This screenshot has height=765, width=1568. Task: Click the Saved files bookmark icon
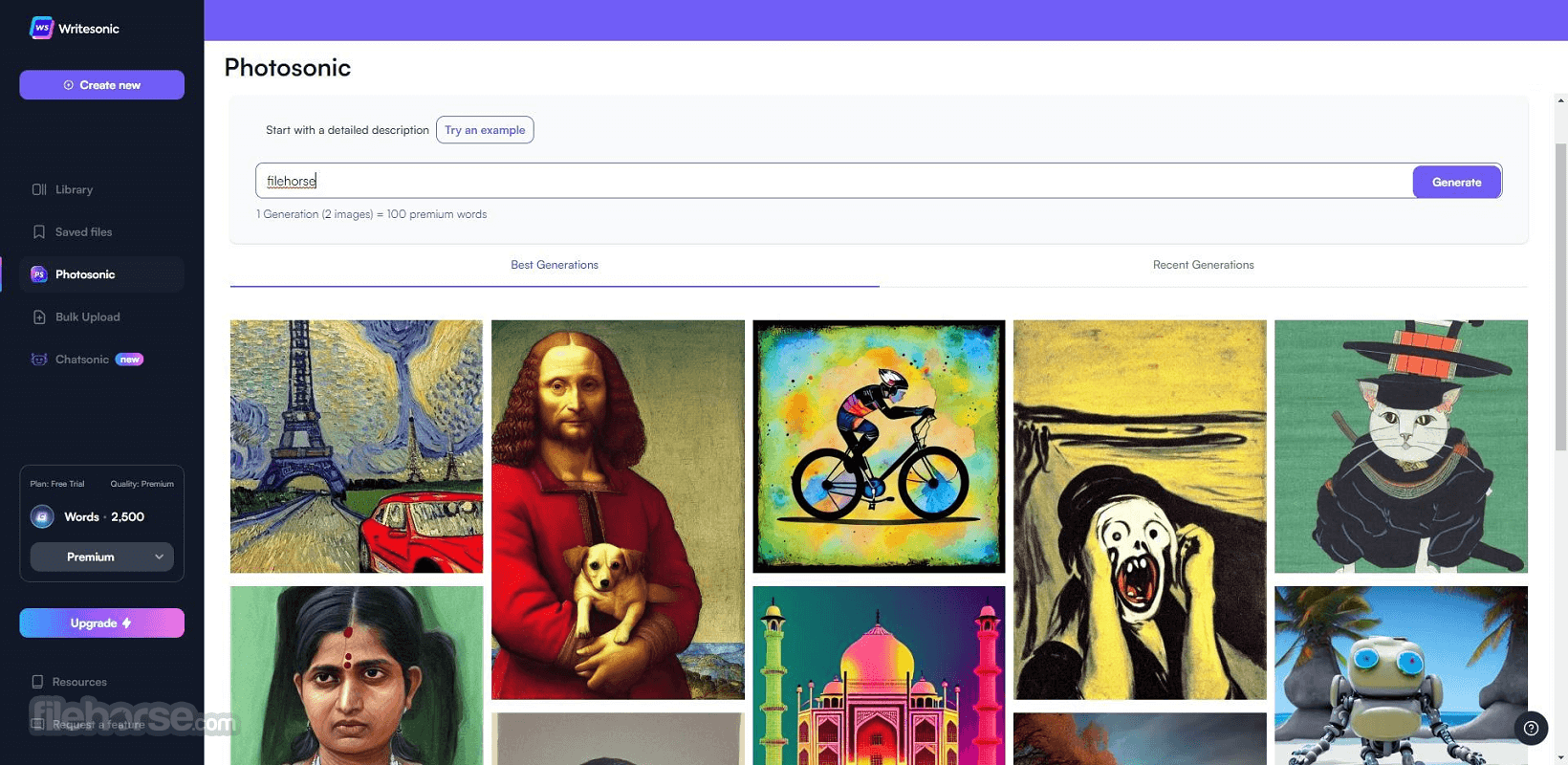tap(39, 232)
